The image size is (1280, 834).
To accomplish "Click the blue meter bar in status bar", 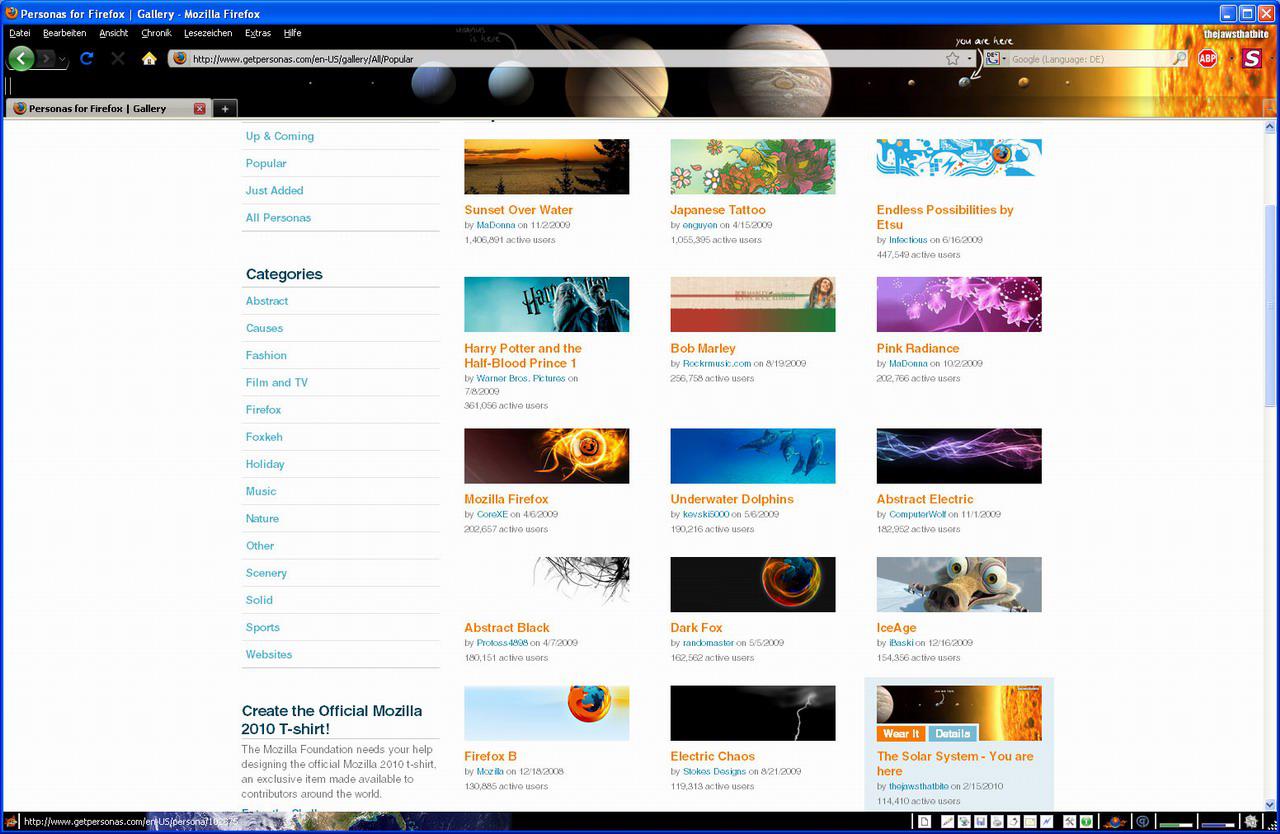I will click(x=1218, y=825).
